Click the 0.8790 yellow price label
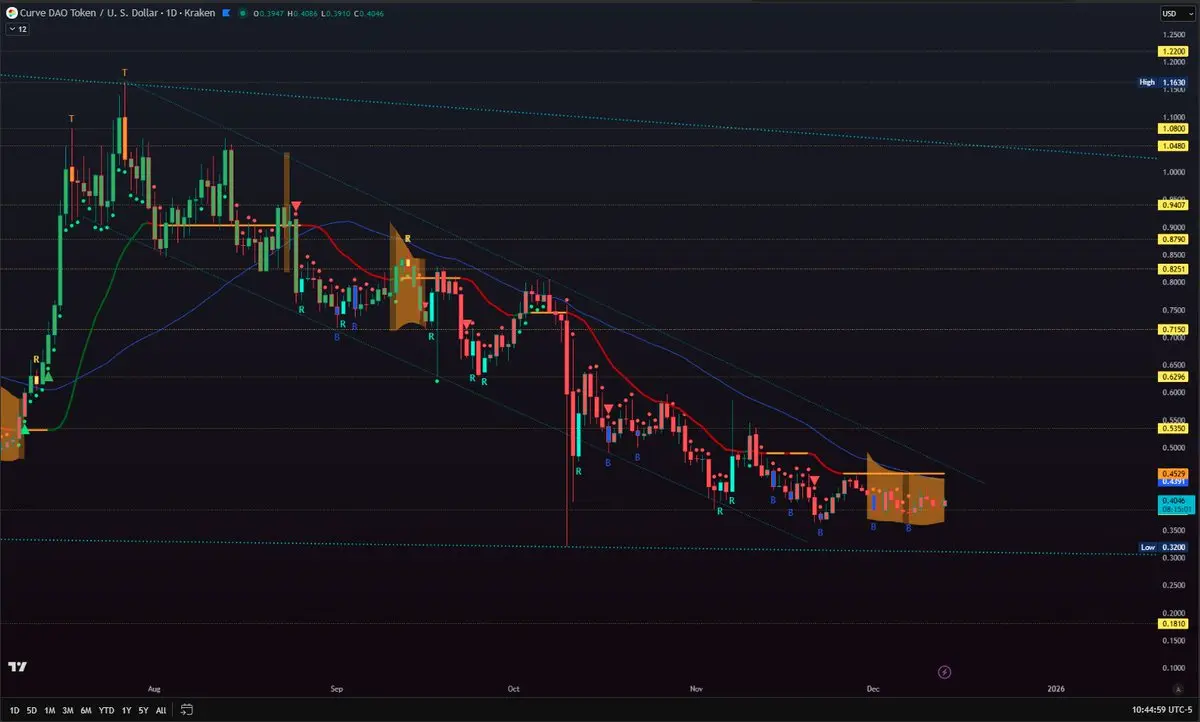Viewport: 1200px width, 722px height. [x=1172, y=239]
